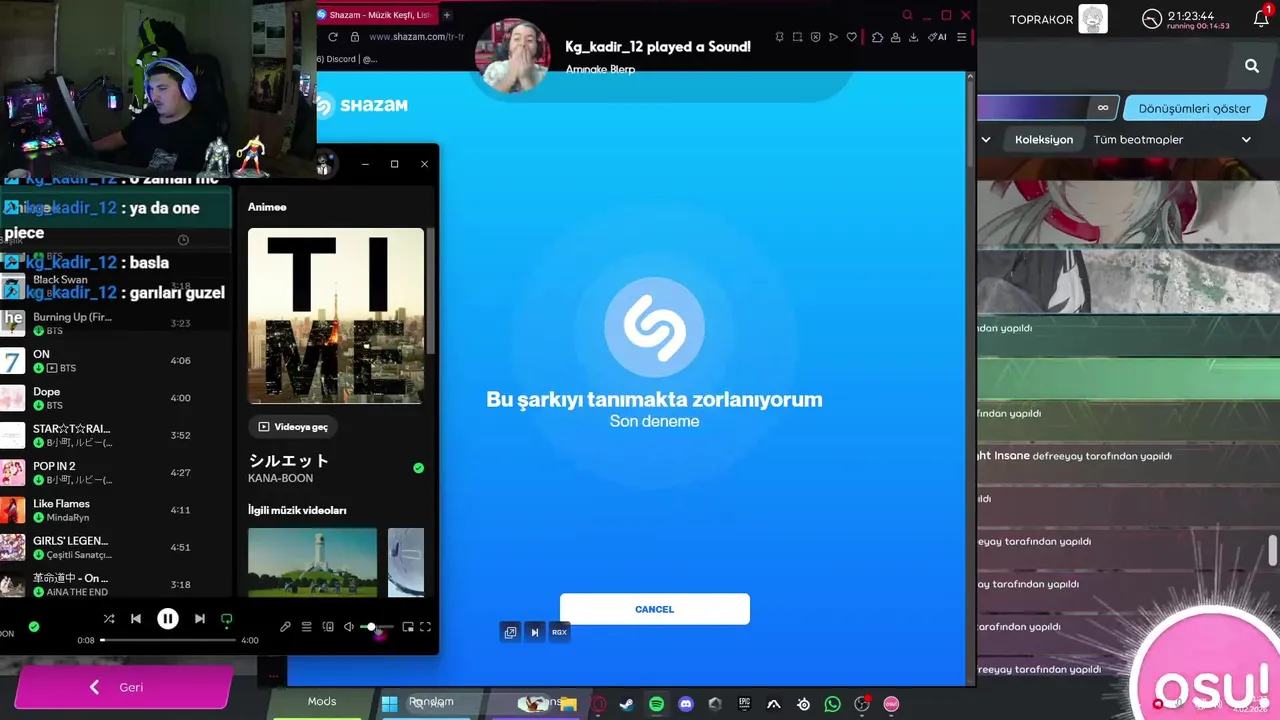Open the browser downloads icon
1280x720 pixels.
[913, 37]
